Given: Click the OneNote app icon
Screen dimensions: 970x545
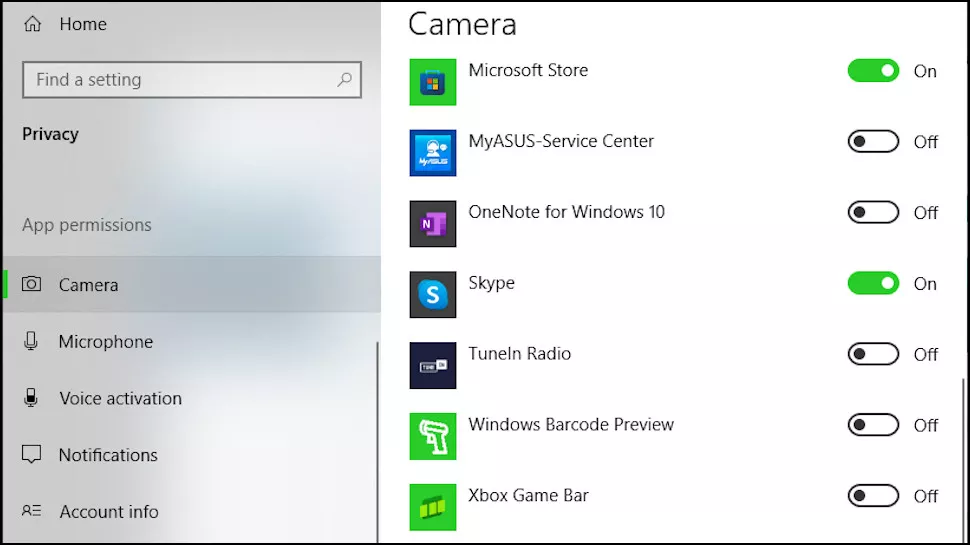Looking at the screenshot, I should tap(432, 224).
